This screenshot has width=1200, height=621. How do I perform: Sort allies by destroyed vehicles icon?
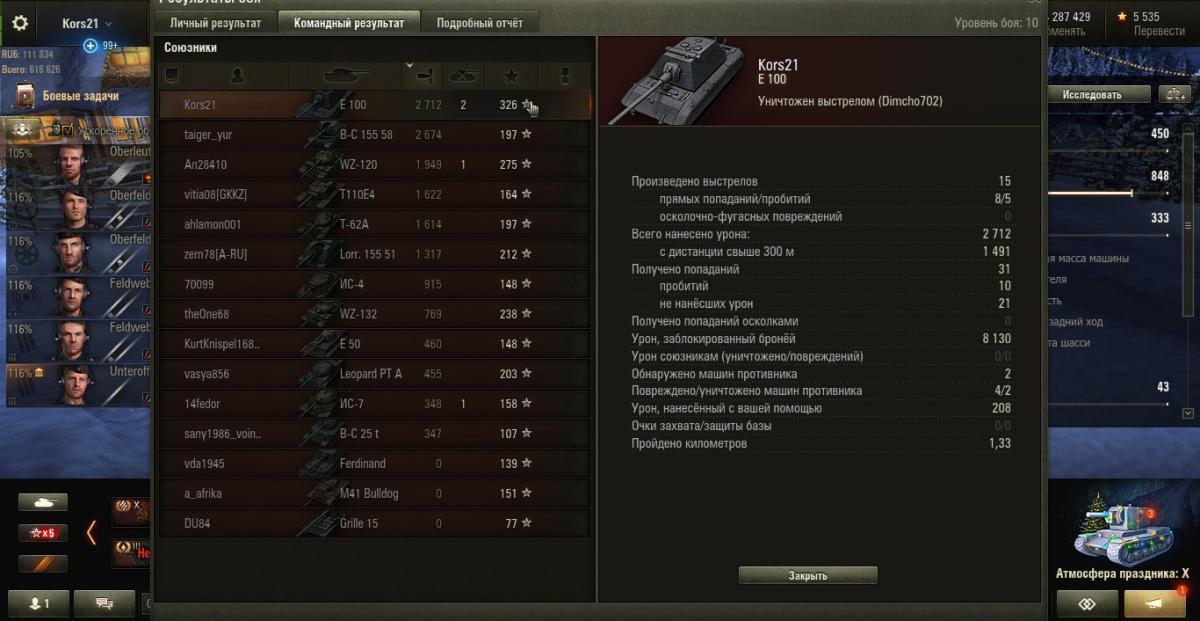tap(463, 75)
